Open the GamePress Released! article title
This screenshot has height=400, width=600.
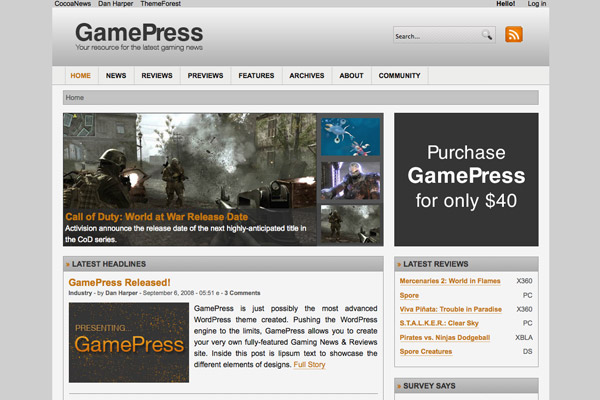(119, 282)
